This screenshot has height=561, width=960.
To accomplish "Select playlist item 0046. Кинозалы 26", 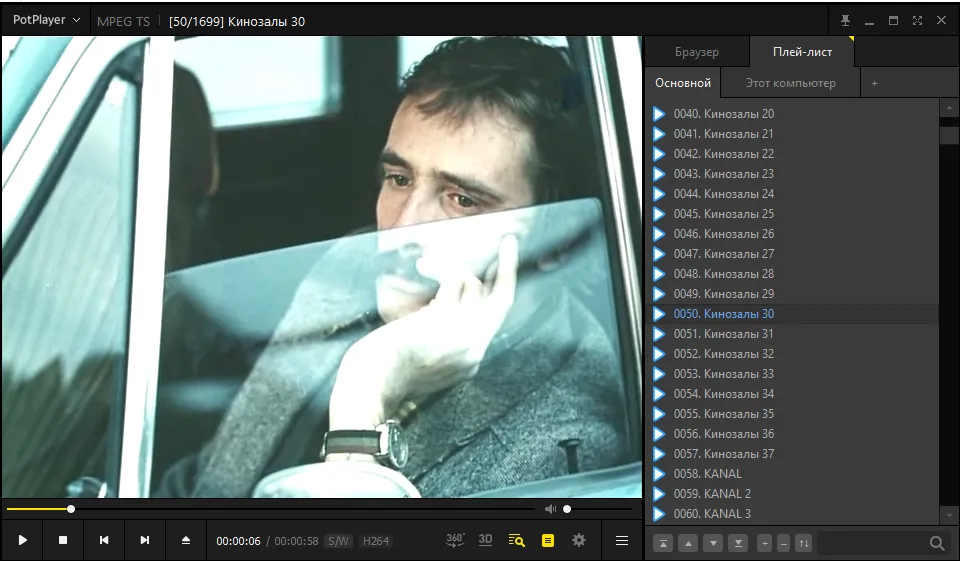I will click(792, 234).
